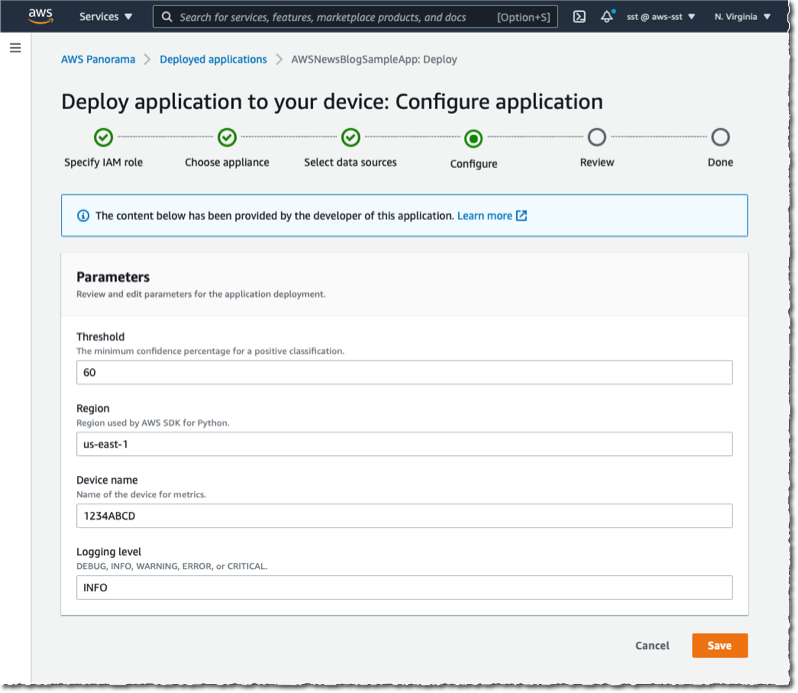
Task: Click the Logging level input field
Action: (x=404, y=588)
